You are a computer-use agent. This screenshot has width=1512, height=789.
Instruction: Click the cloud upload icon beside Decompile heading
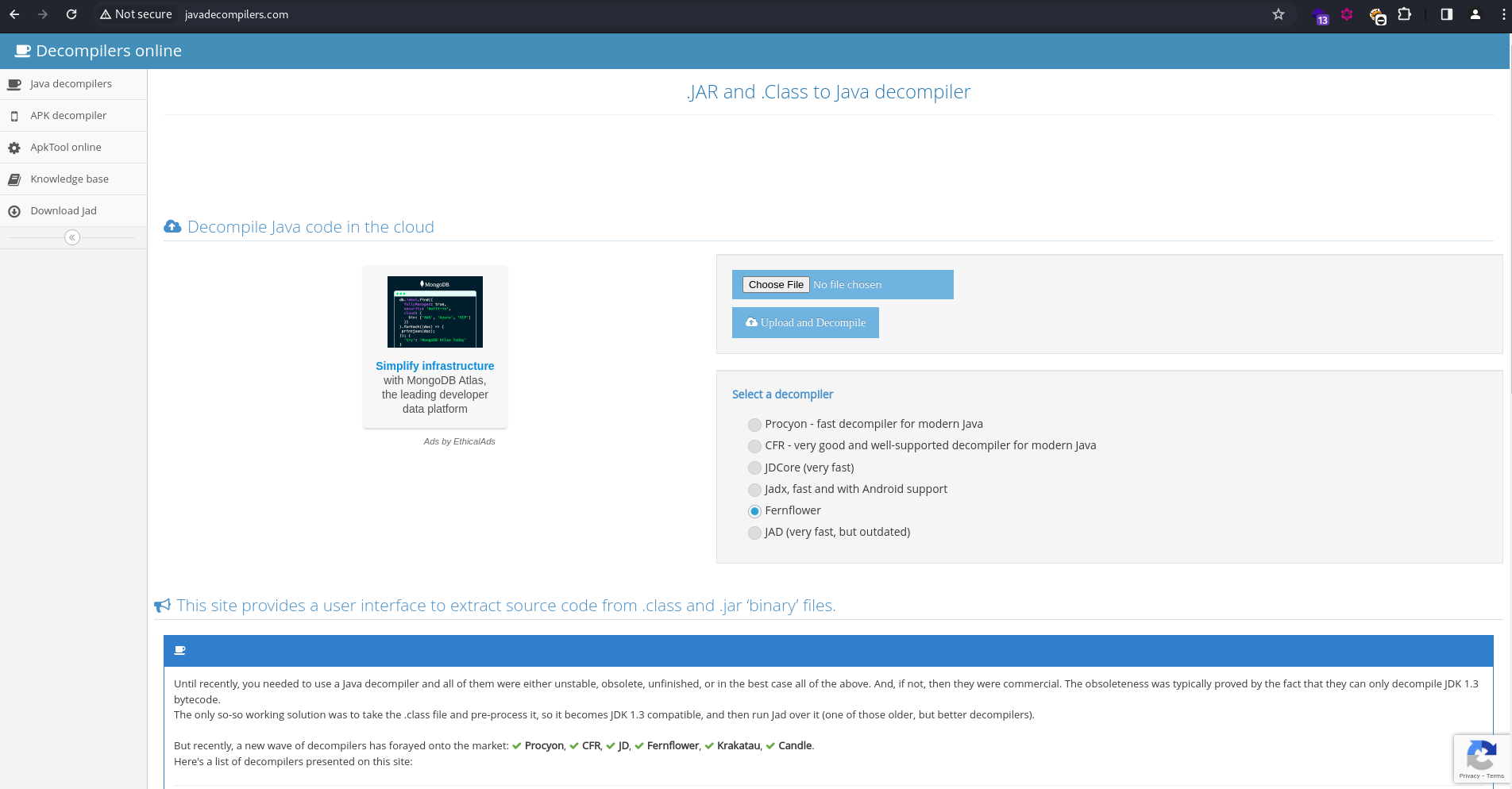pyautogui.click(x=172, y=227)
